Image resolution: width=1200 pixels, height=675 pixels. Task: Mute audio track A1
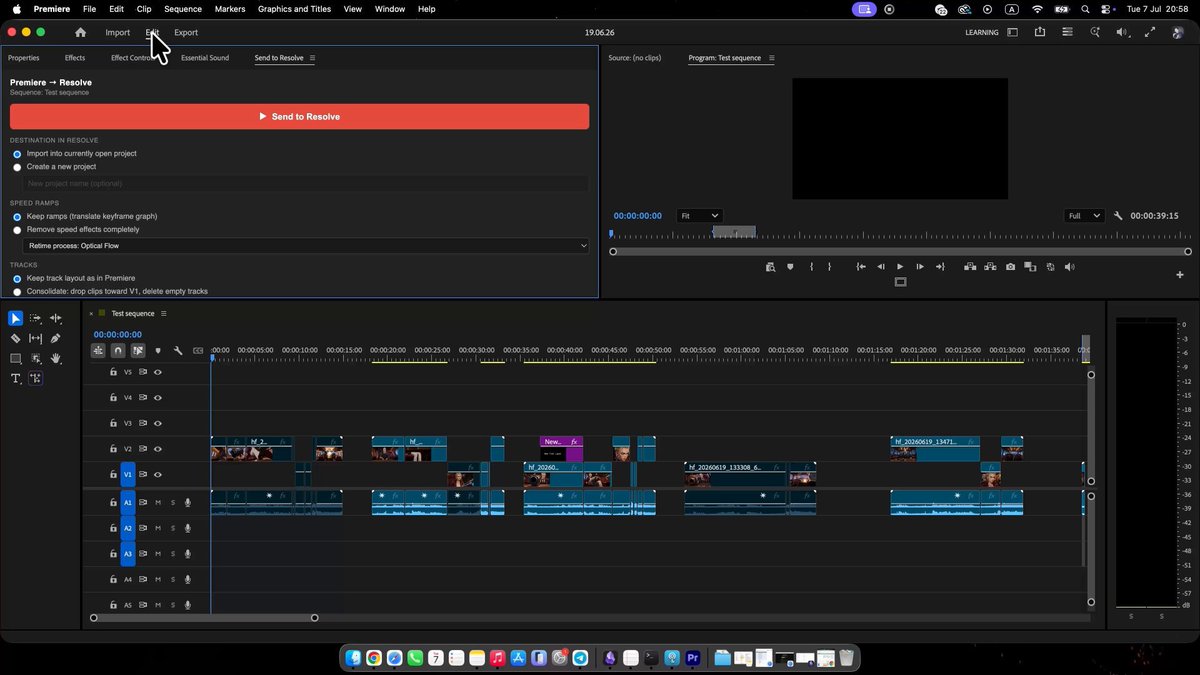[157, 502]
